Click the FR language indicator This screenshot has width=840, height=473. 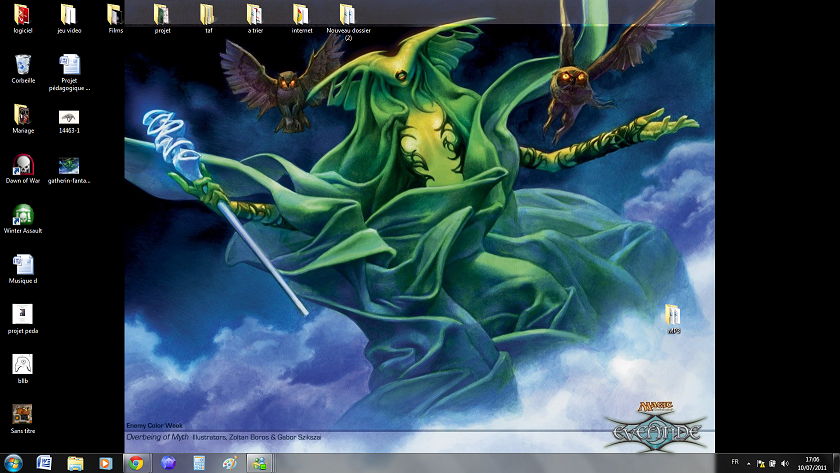pos(735,462)
